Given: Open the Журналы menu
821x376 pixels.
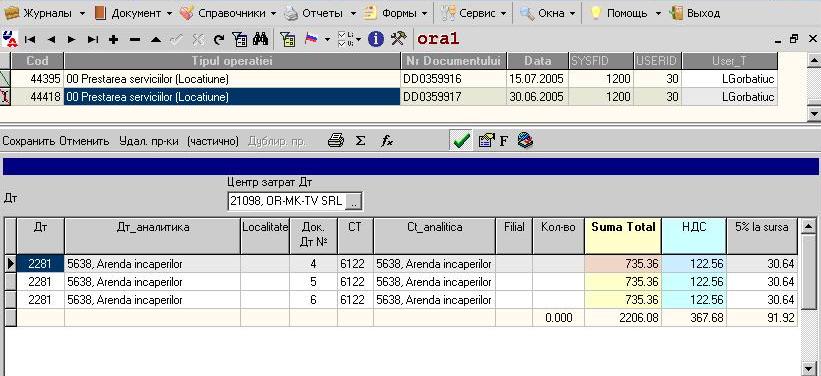Looking at the screenshot, I should point(45,13).
